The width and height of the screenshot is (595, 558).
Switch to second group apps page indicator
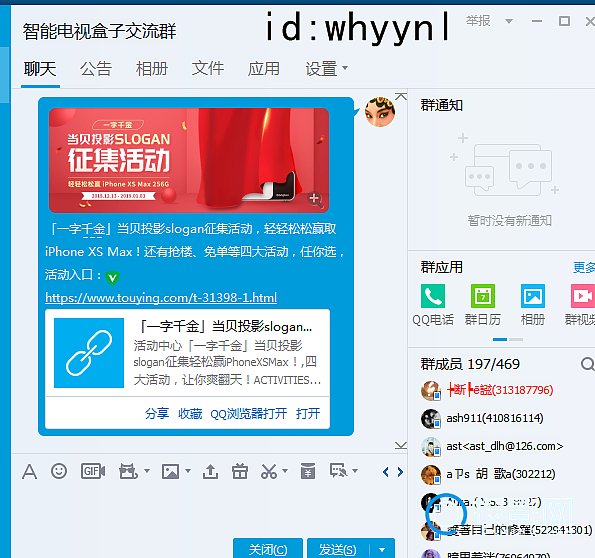pos(516,339)
